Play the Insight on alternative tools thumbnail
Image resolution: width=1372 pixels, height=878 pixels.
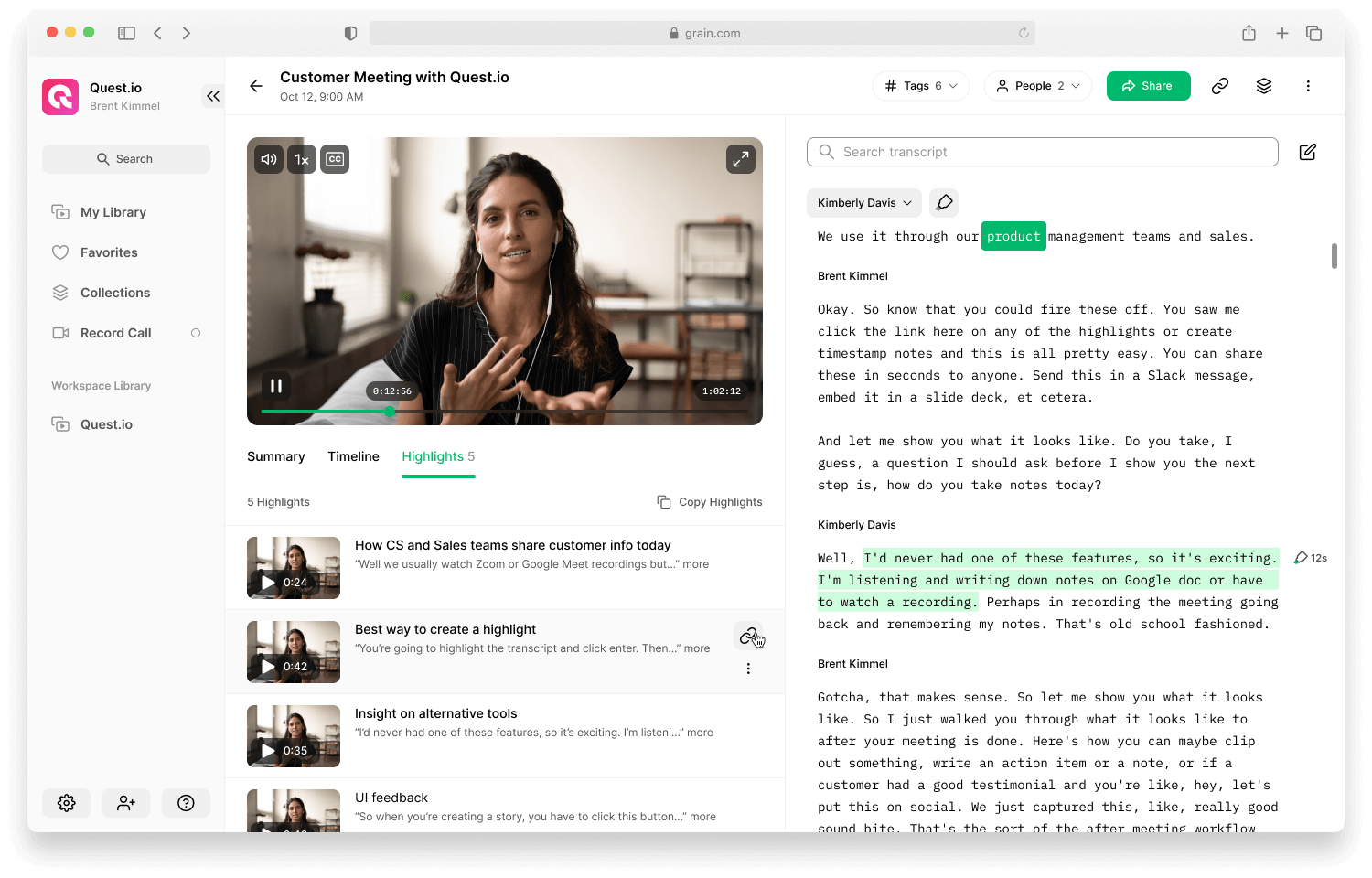point(294,736)
